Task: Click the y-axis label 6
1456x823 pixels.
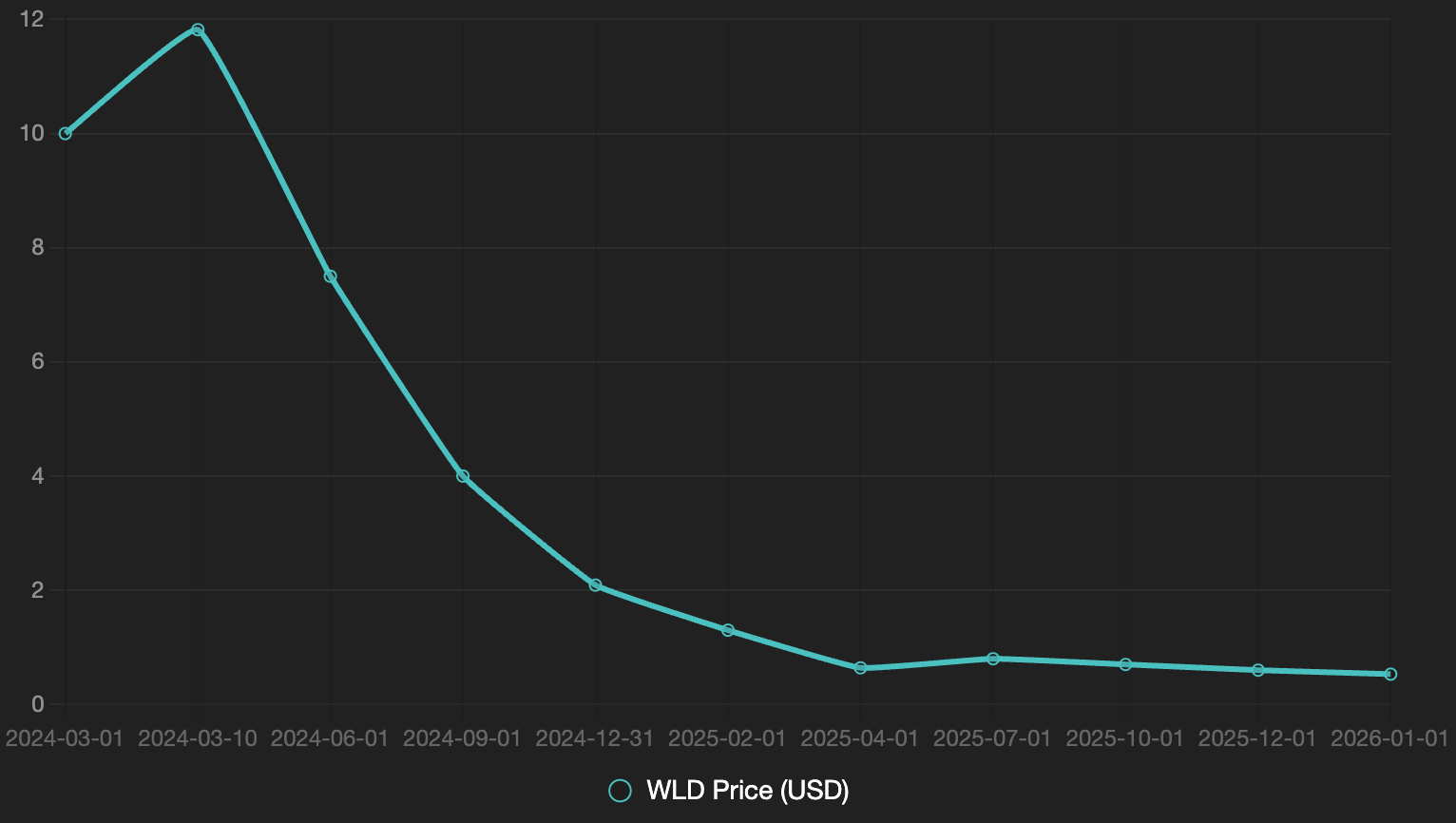Action: tap(38, 362)
